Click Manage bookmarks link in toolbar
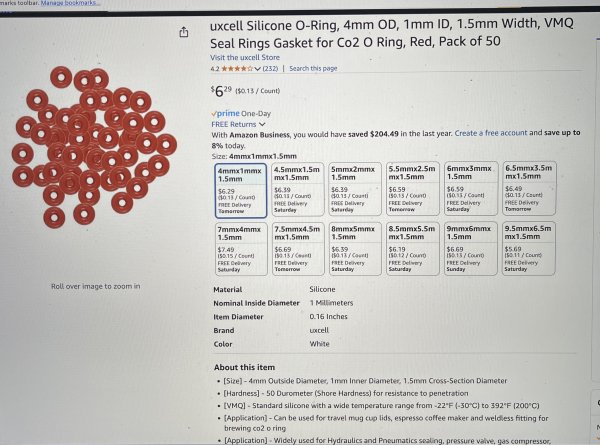This screenshot has width=600, height=445. point(70,3)
